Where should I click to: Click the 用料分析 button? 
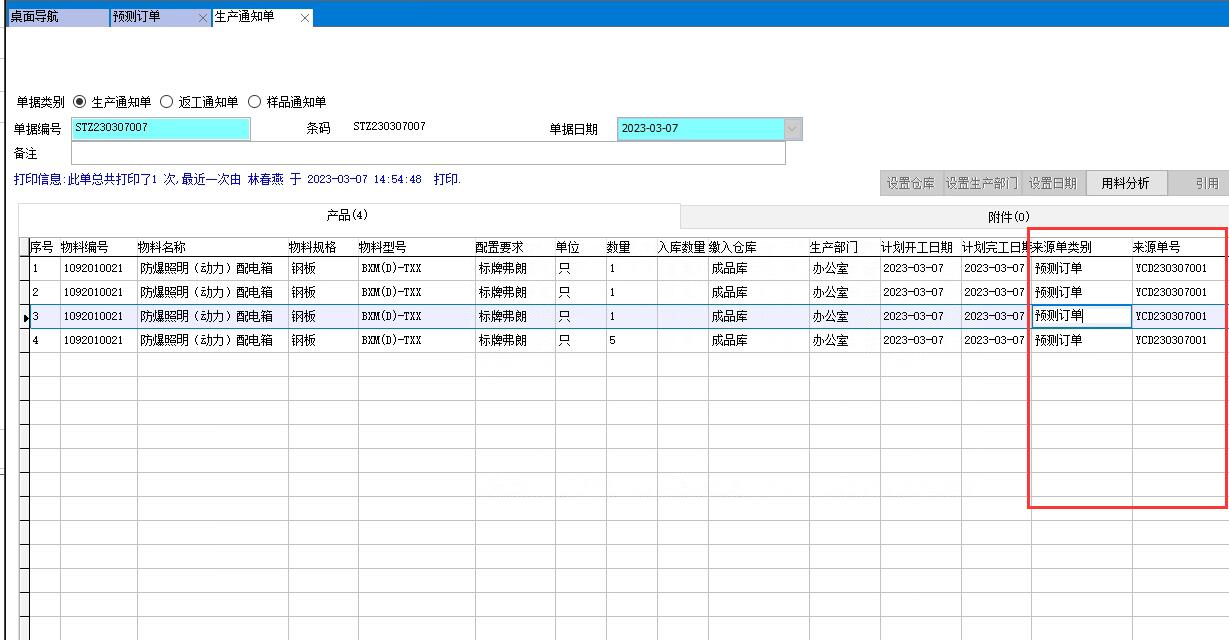[1125, 183]
